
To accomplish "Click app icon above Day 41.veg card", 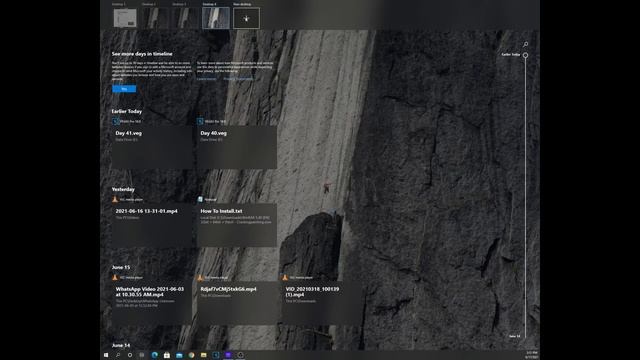I will 116,121.
